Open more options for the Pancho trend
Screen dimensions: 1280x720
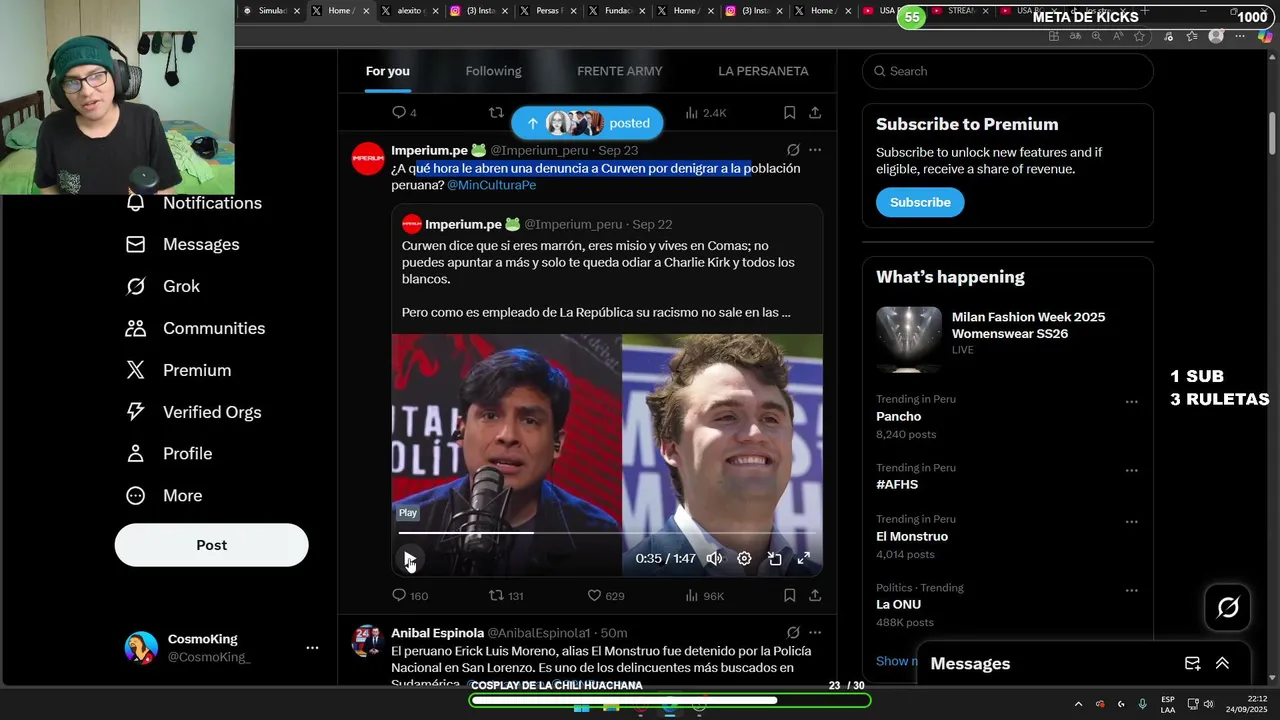coord(1132,402)
